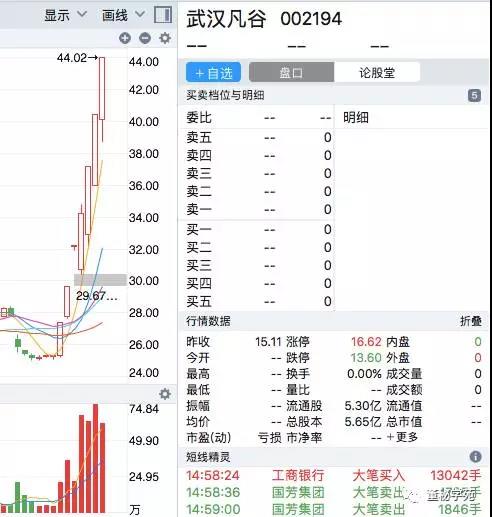Click the 44.02 high price marker
Viewport: 492px width, 517px height.
point(77,58)
